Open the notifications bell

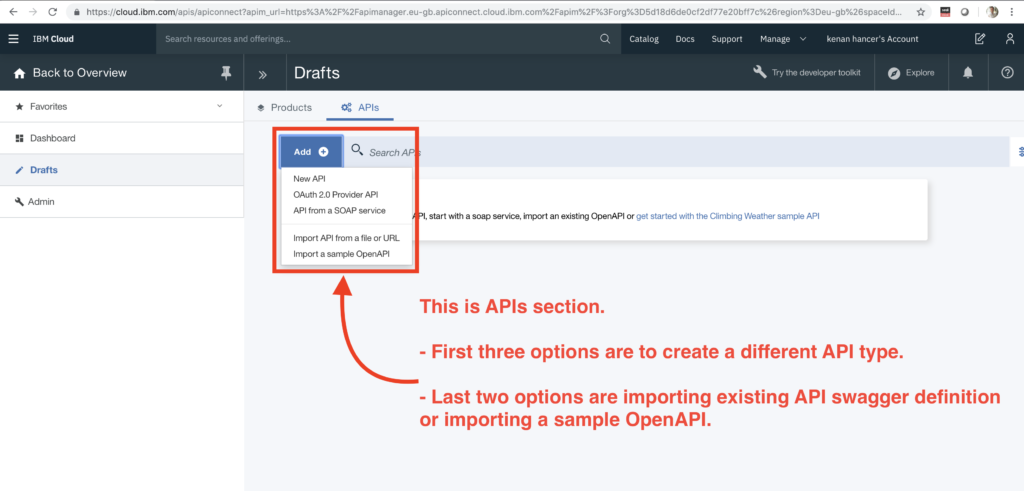[968, 72]
